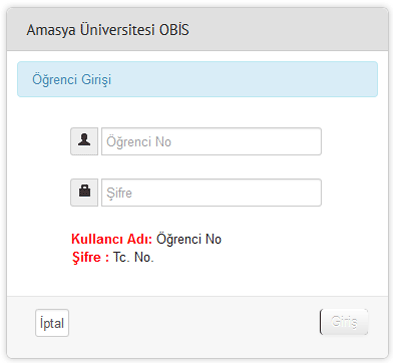Click blank white area below Tc. No. text
Screen dimensions: 393x363
pyautogui.click(x=197, y=280)
